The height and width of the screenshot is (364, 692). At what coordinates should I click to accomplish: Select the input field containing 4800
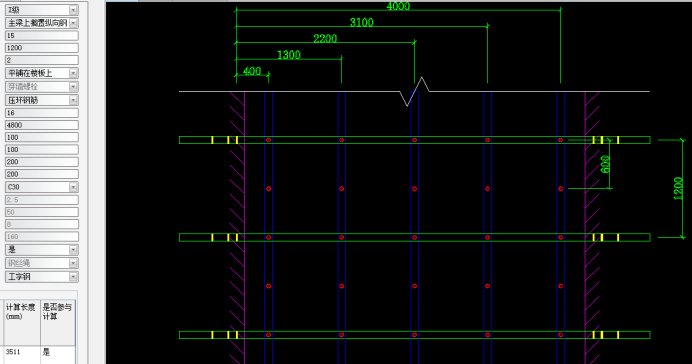(42, 125)
